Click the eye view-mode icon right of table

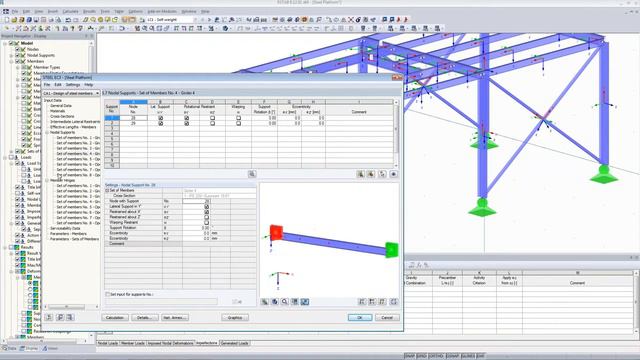[393, 174]
